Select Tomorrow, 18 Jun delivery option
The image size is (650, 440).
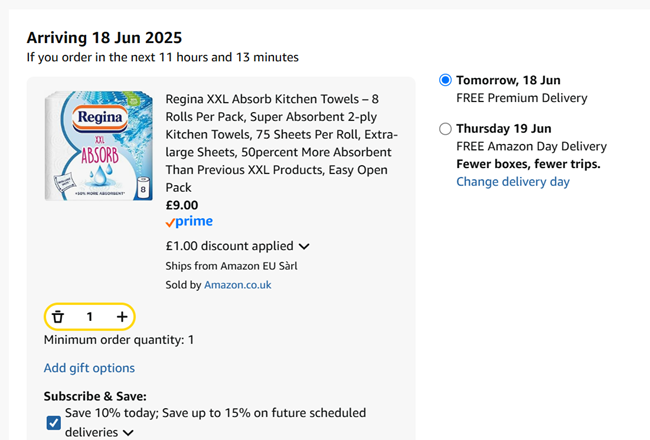445,80
